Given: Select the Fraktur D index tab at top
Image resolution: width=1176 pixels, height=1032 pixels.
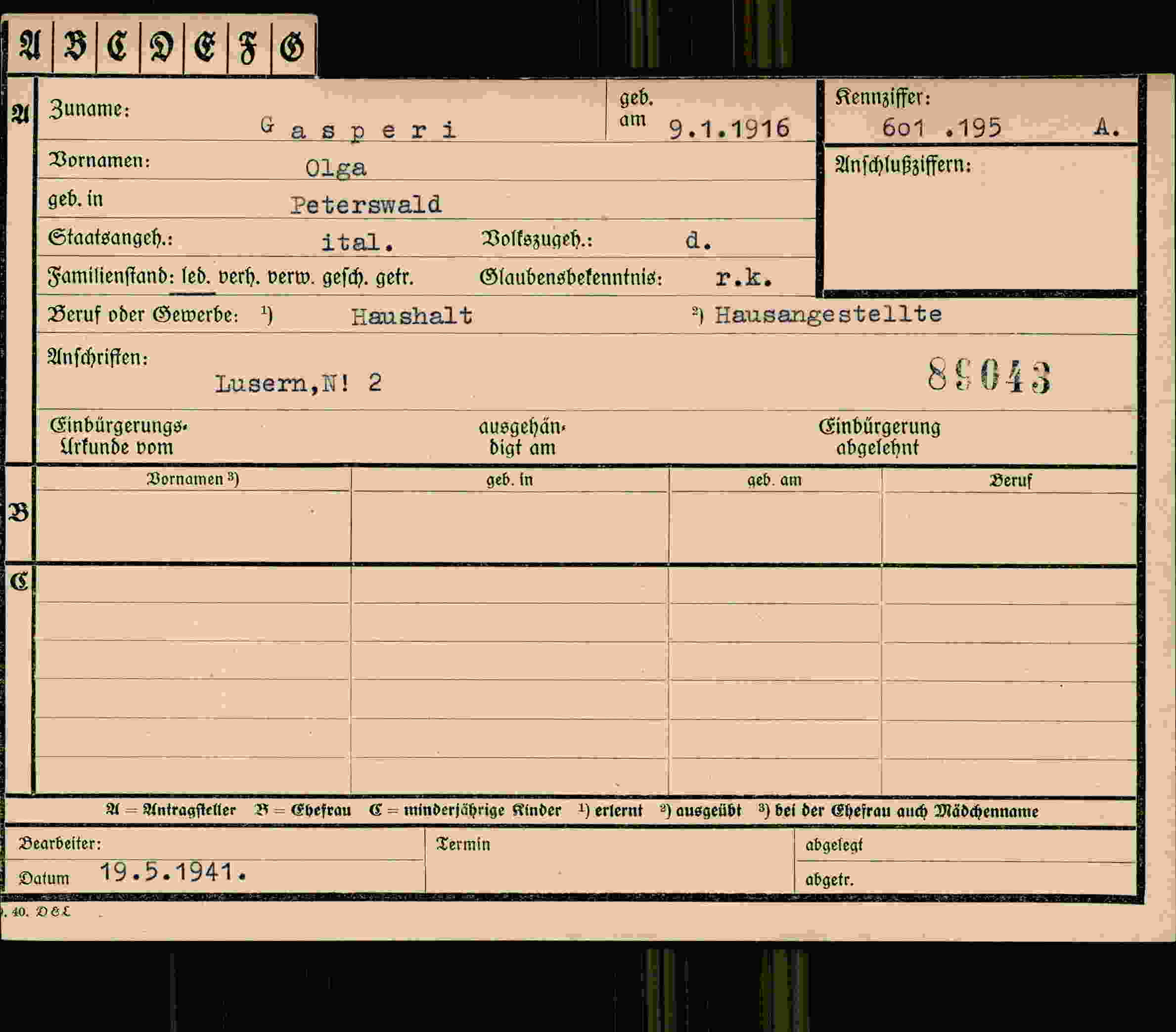Looking at the screenshot, I should click(x=162, y=46).
